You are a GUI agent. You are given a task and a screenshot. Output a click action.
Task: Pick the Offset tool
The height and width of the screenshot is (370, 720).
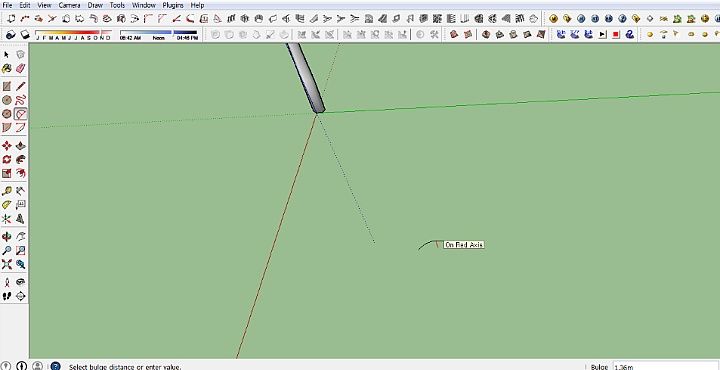click(x=20, y=173)
